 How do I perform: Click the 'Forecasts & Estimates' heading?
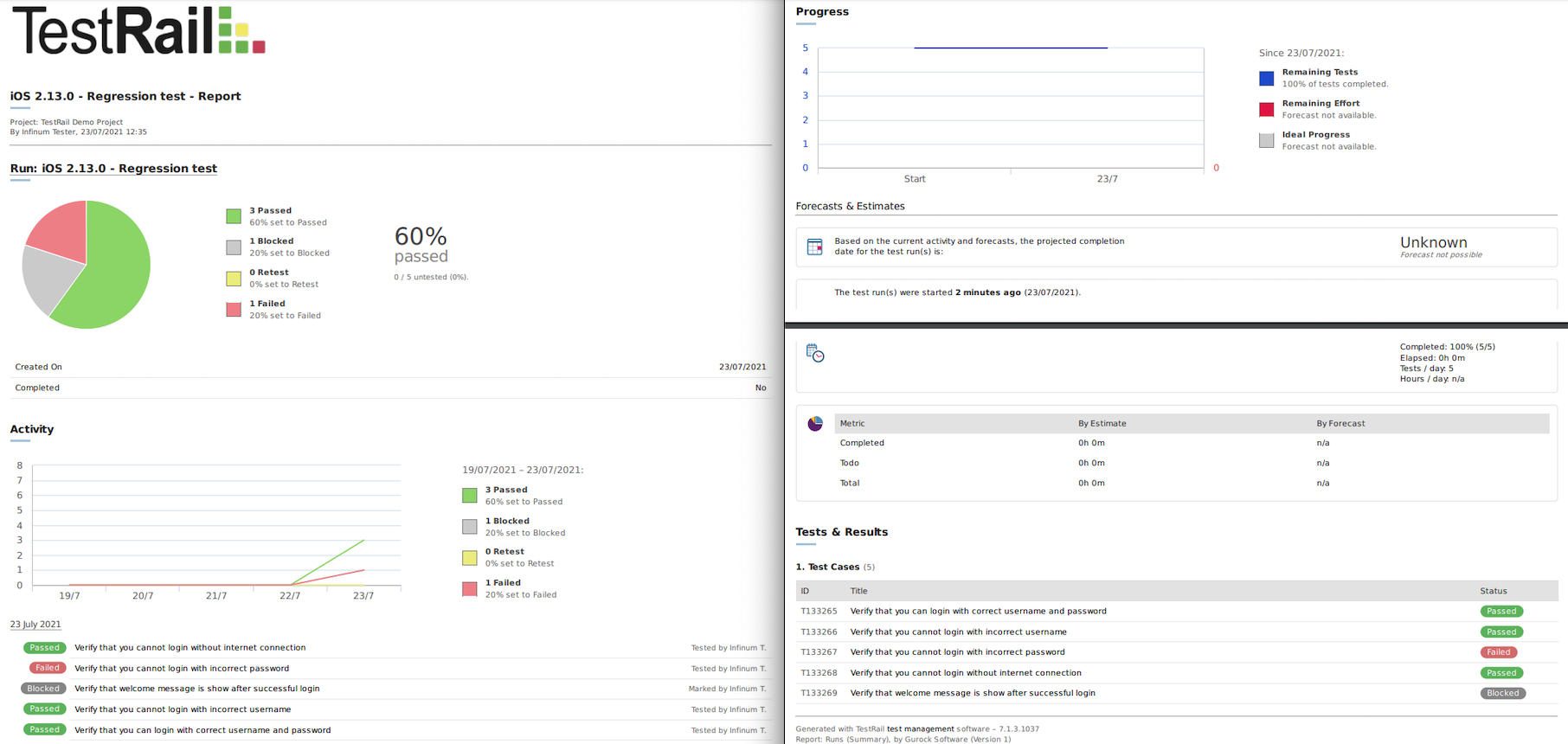pos(850,207)
